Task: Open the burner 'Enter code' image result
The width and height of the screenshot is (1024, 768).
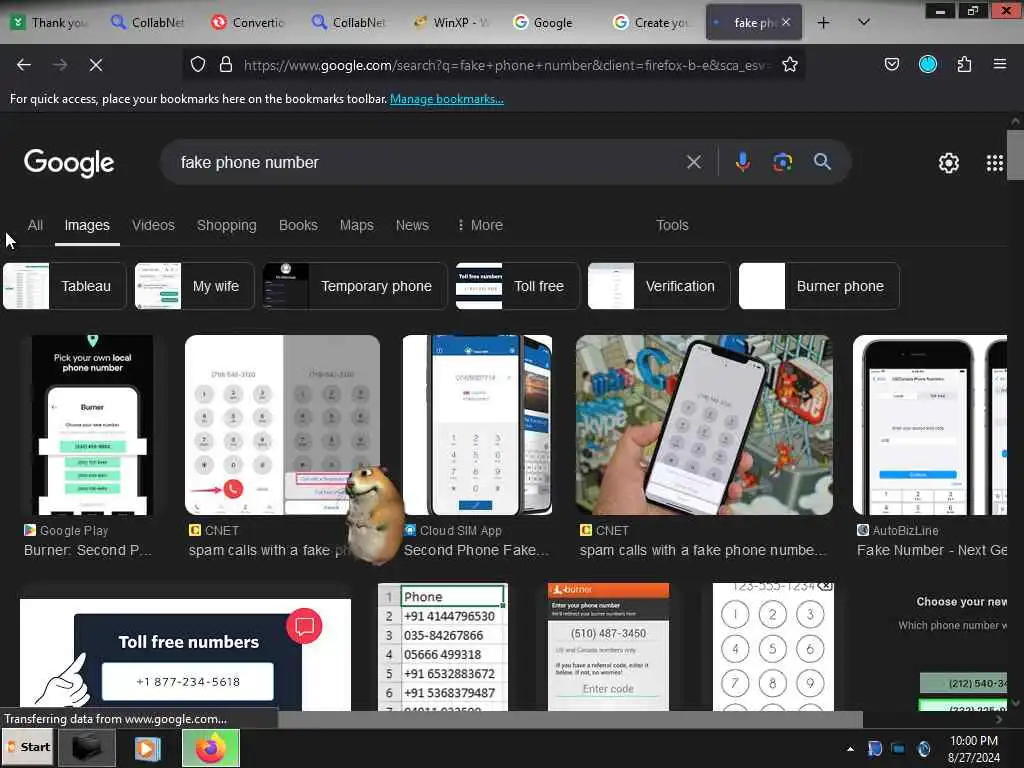Action: 609,647
